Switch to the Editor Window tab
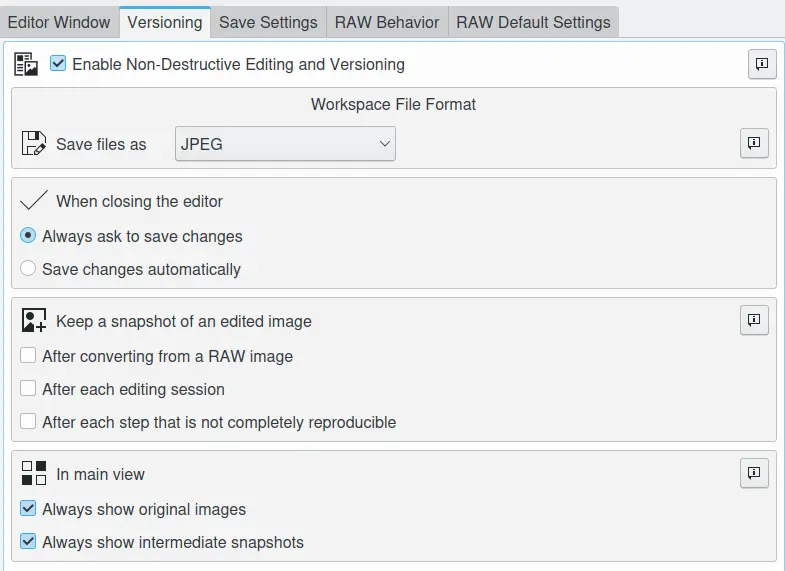The height and width of the screenshot is (571, 785). 57,22
